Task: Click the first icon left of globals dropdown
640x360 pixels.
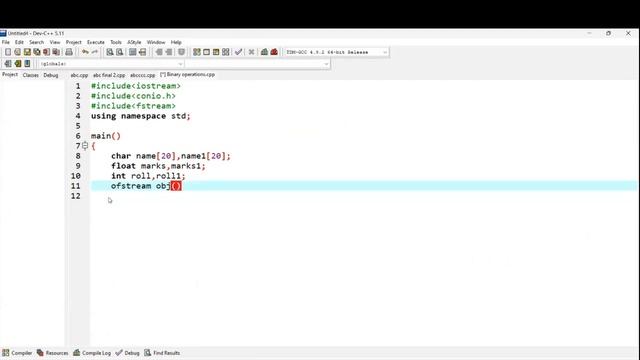Action: [8, 64]
